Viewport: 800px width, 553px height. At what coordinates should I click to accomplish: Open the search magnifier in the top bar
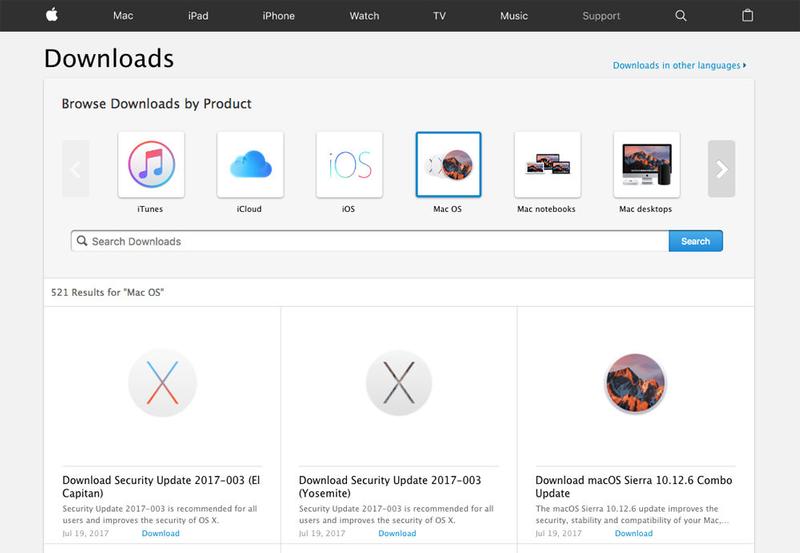coord(681,15)
